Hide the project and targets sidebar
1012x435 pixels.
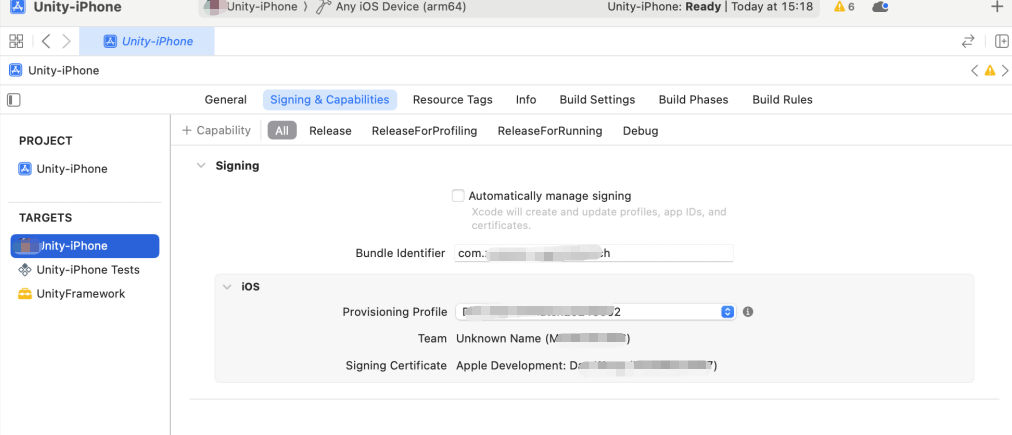14,100
